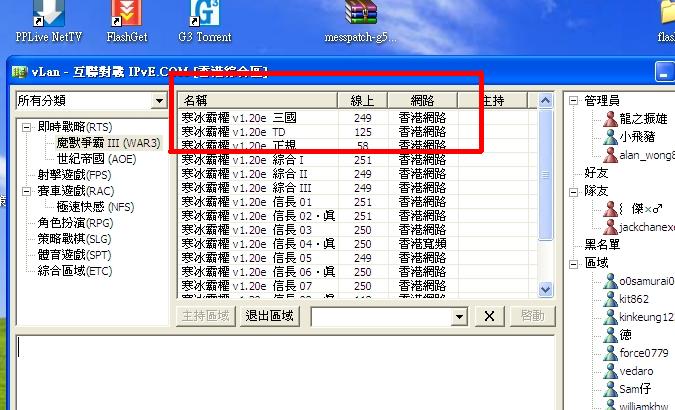Sort rooms by 主持 column header
The image size is (675, 410).
(x=493, y=101)
